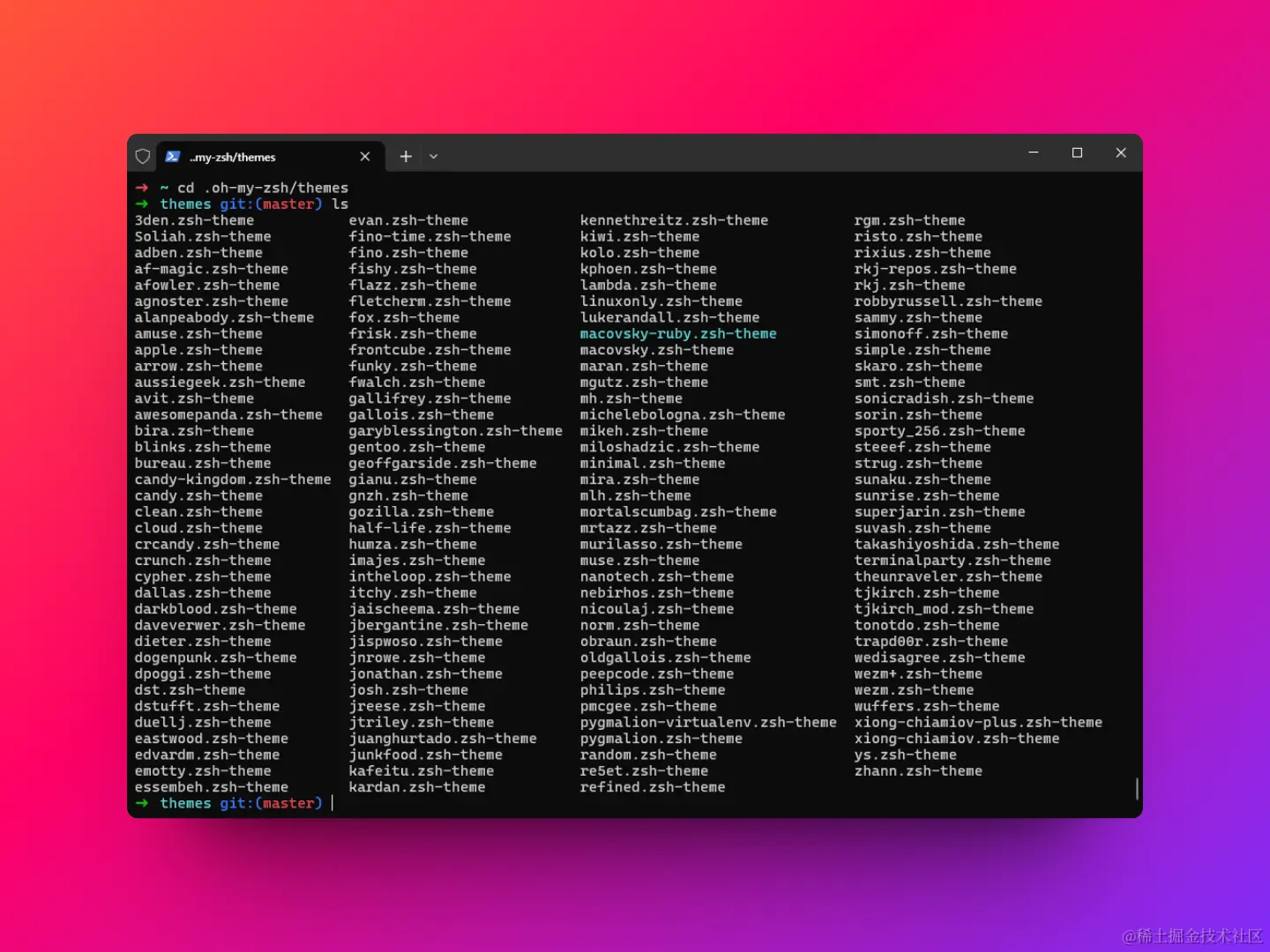Viewport: 1270px width, 952px height.
Task: Click the 'fishy.zsh-theme' file name
Action: click(413, 269)
